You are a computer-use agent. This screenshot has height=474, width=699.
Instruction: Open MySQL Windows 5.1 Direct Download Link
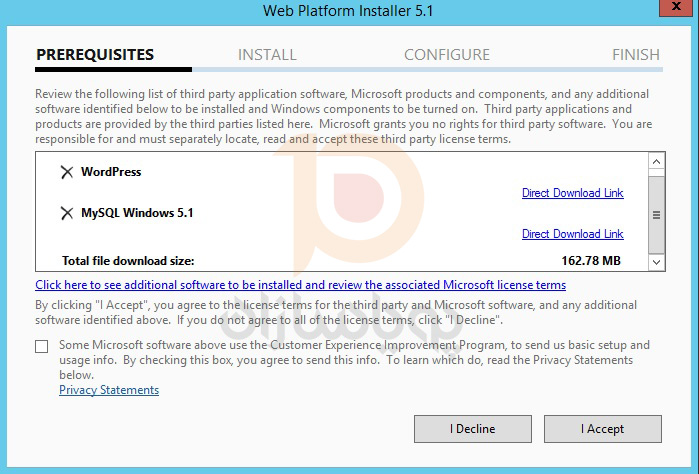(572, 234)
